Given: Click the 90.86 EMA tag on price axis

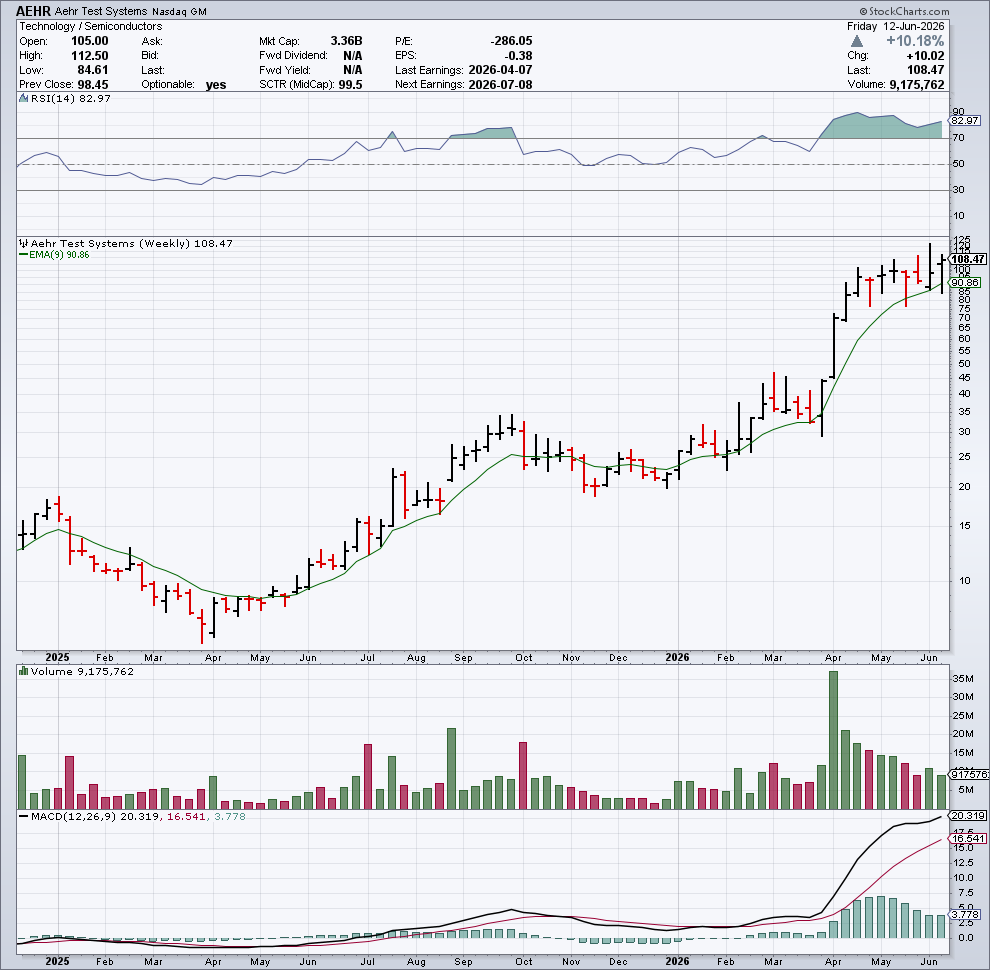Looking at the screenshot, I should [965, 283].
